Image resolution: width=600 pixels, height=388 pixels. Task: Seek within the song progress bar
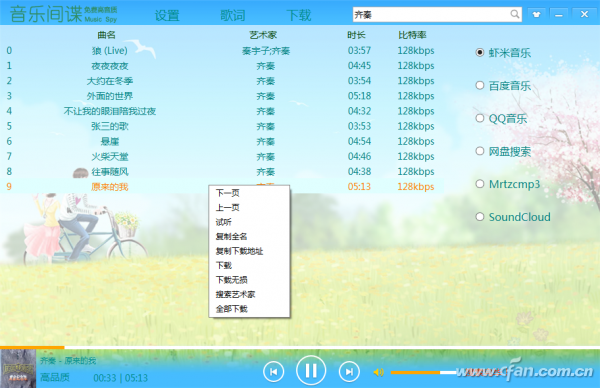(x=300, y=347)
